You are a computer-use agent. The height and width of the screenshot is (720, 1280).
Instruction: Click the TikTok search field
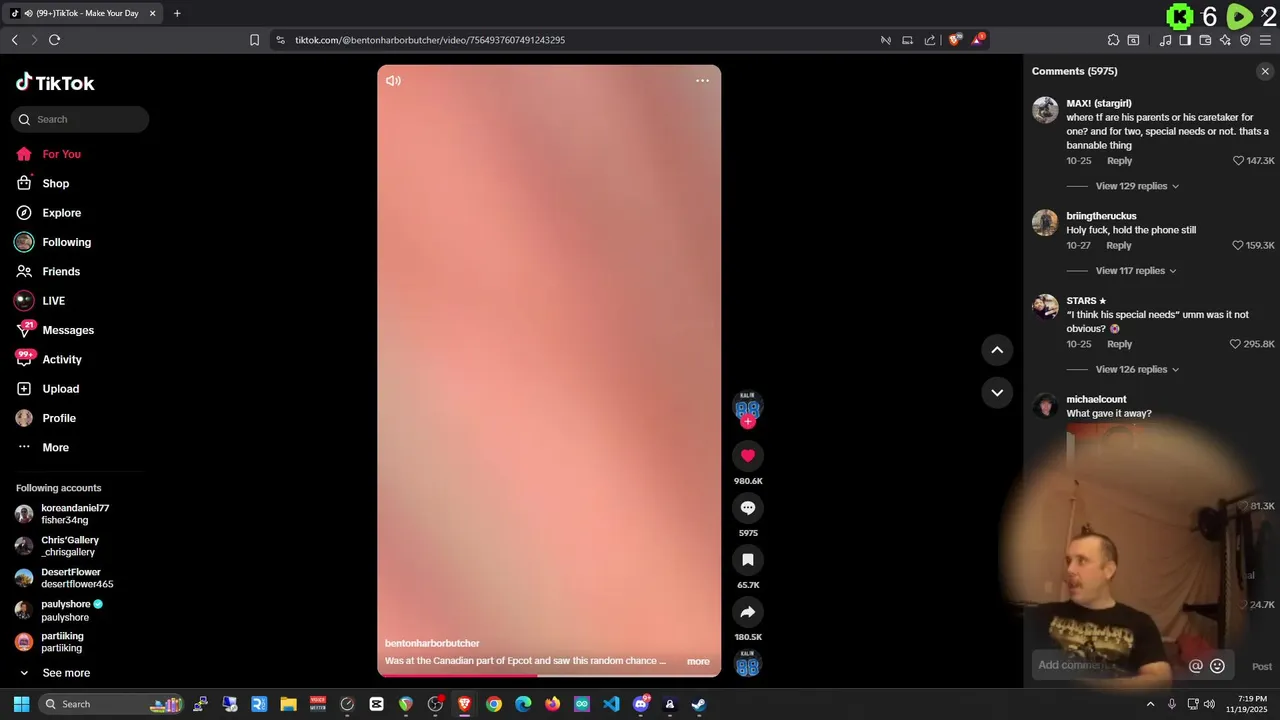[x=80, y=119]
